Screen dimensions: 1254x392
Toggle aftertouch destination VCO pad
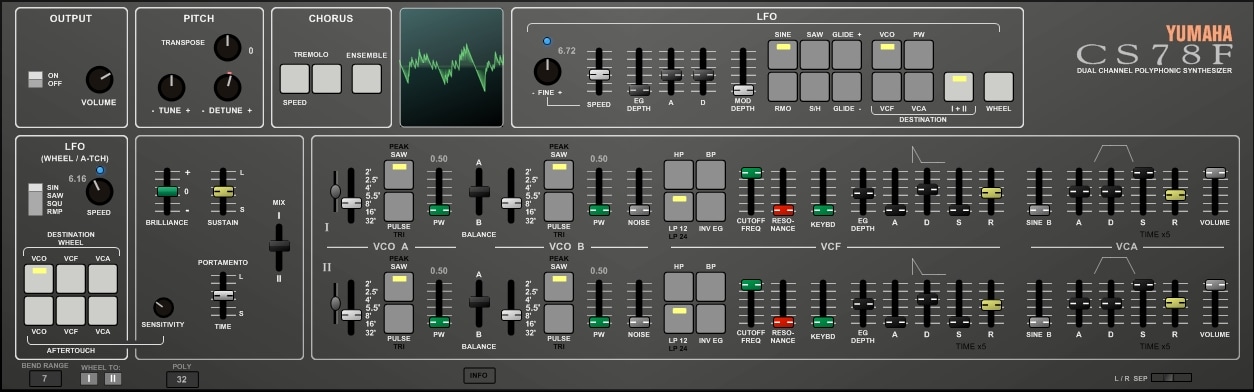(39, 310)
